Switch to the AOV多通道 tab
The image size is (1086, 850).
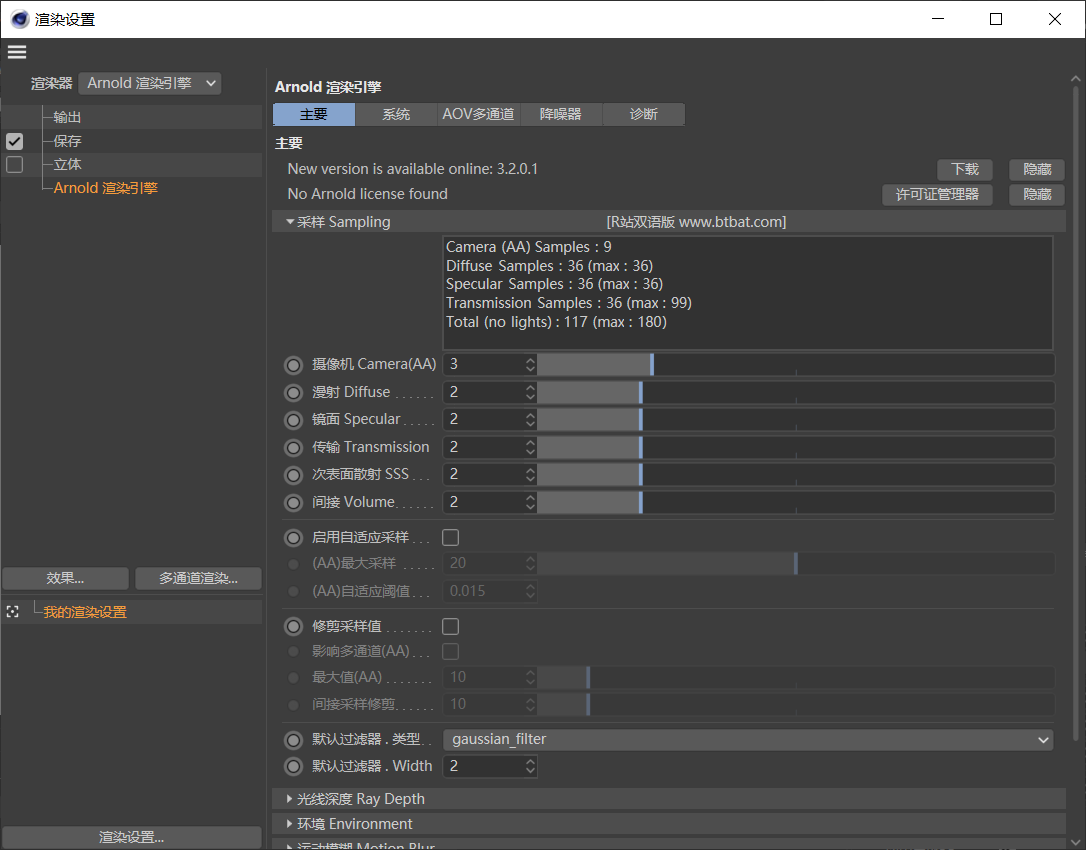478,114
